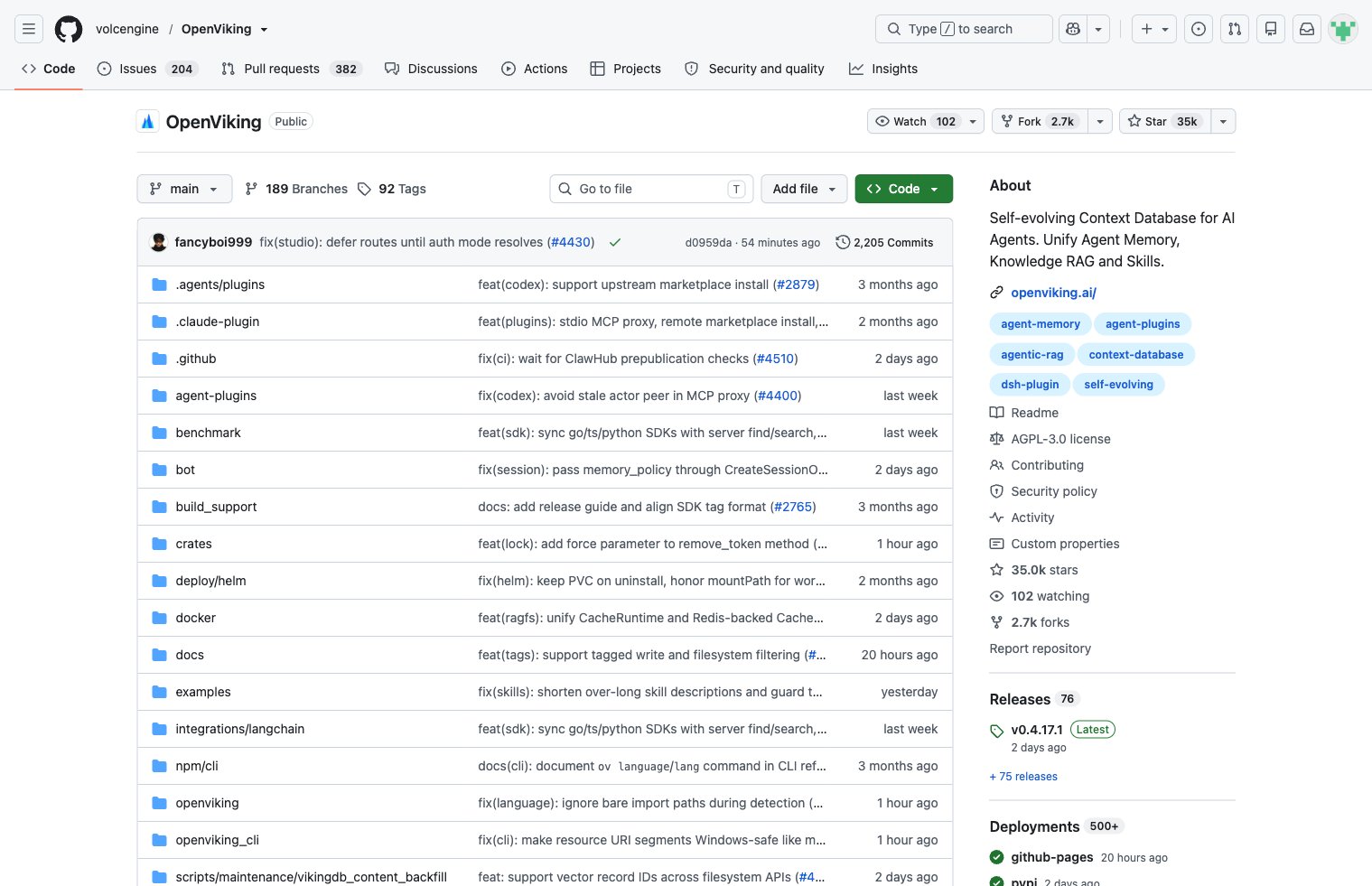Click the Type / to search box
The width and height of the screenshot is (1372, 886).
pyautogui.click(x=964, y=29)
